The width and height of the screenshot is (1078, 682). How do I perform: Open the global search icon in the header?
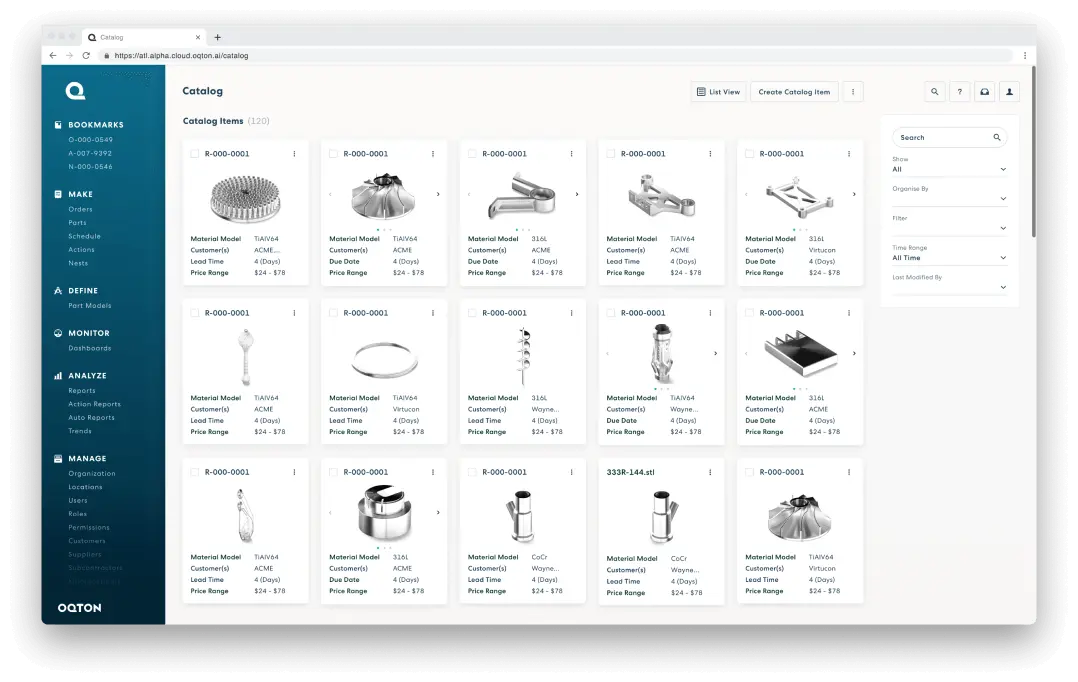(934, 91)
